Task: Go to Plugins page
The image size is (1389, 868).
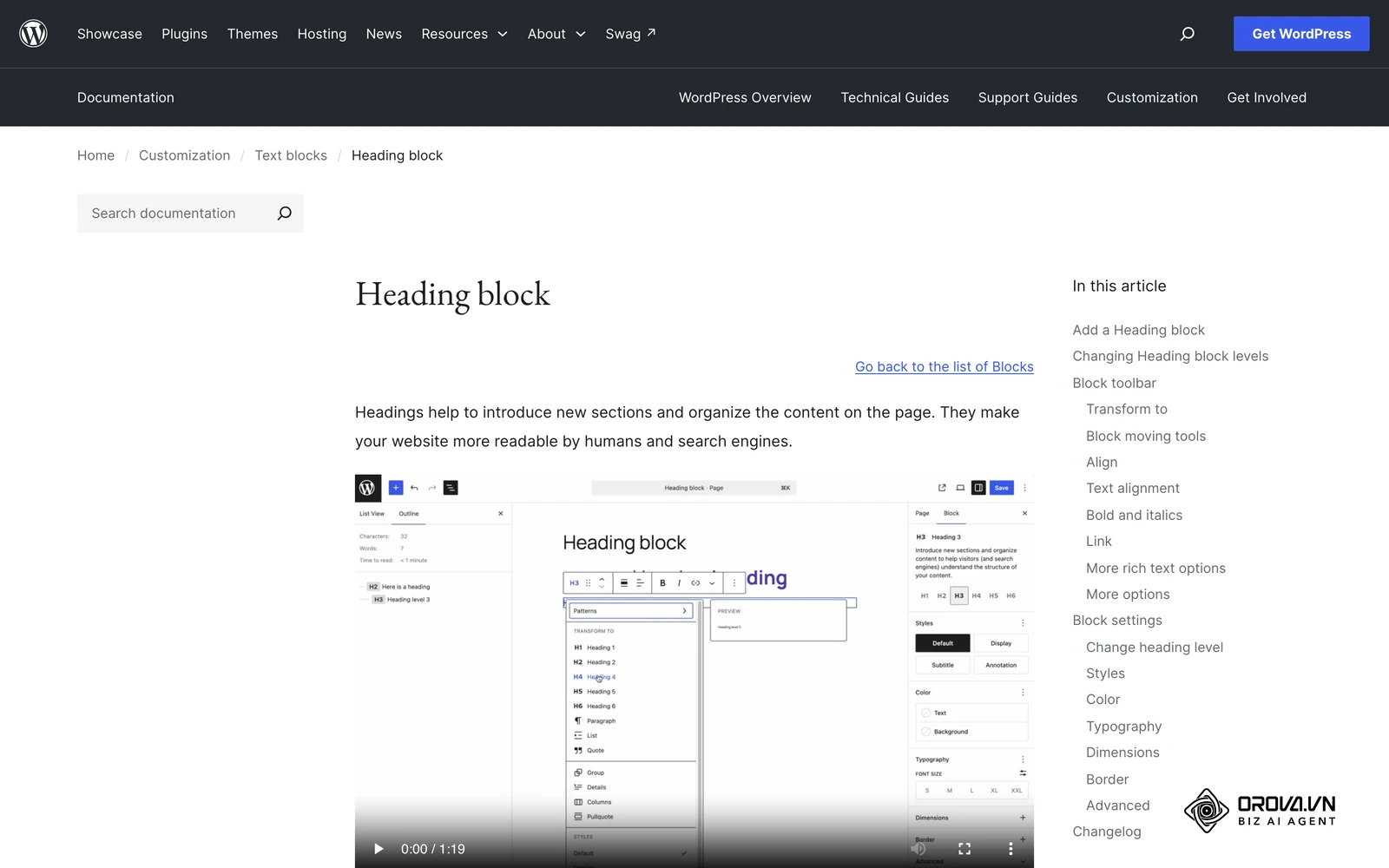Action: pos(184,34)
